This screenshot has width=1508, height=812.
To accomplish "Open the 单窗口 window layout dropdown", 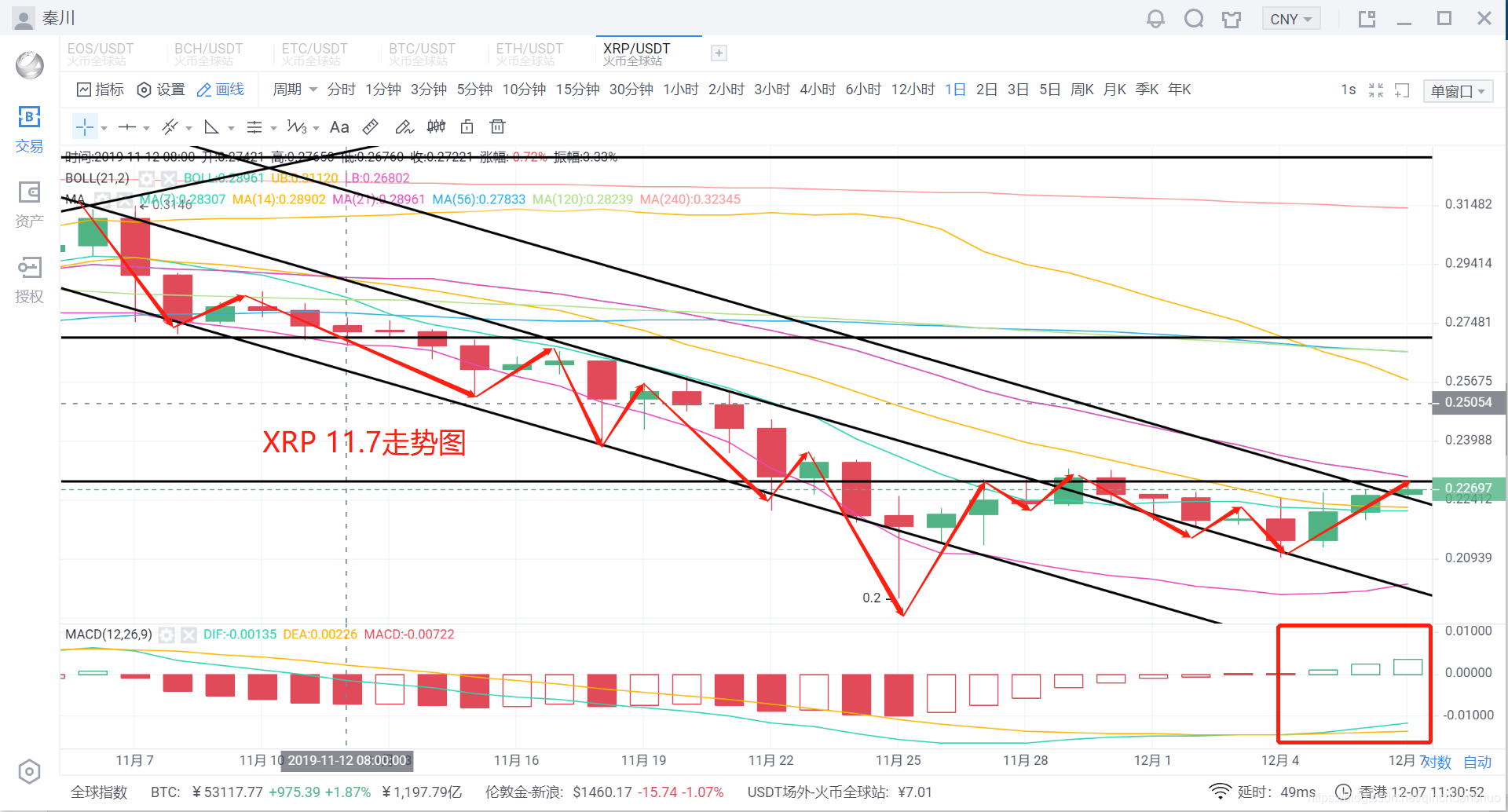I will point(1458,91).
